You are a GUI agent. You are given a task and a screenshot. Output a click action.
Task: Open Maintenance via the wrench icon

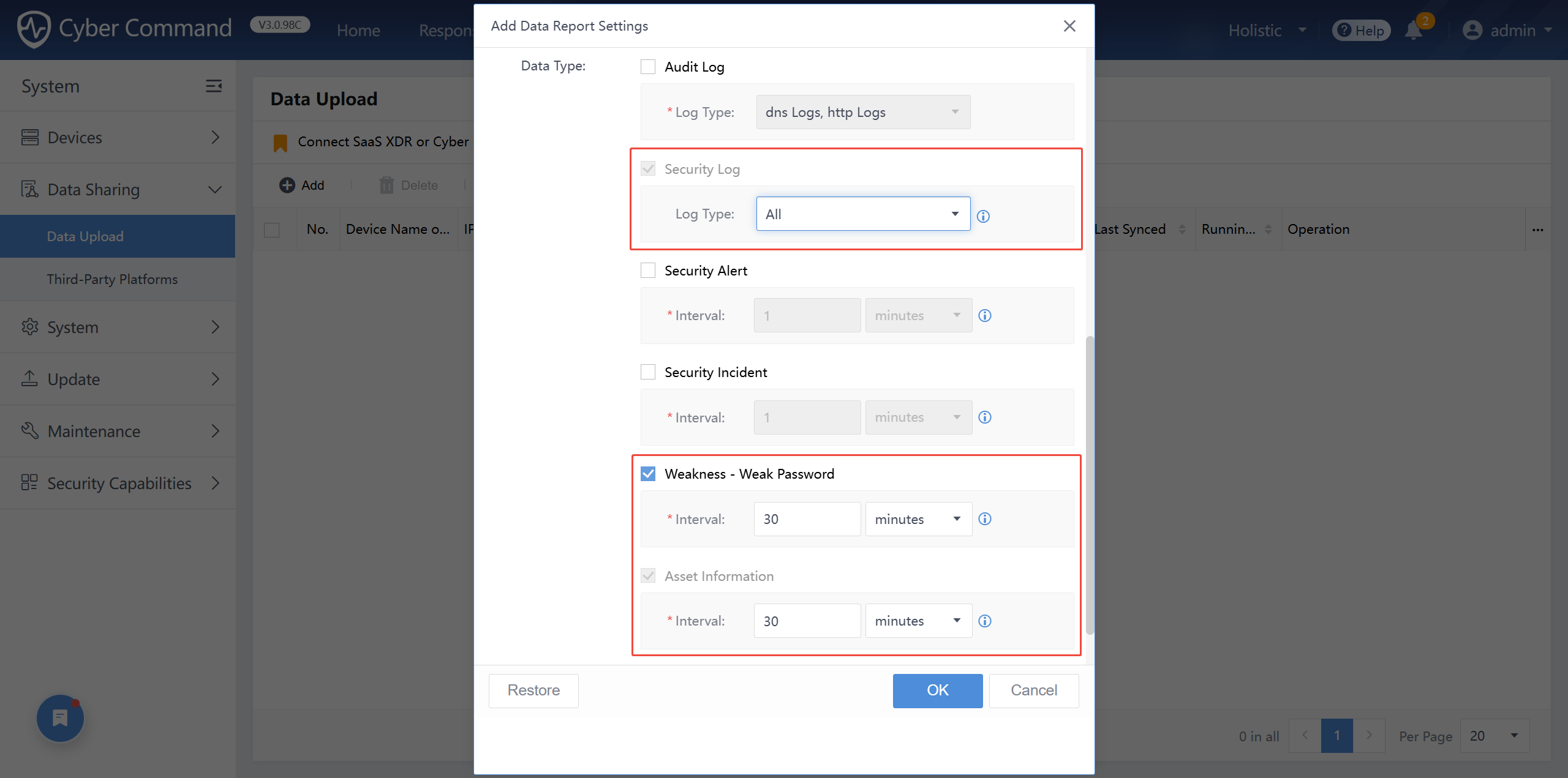pos(29,430)
